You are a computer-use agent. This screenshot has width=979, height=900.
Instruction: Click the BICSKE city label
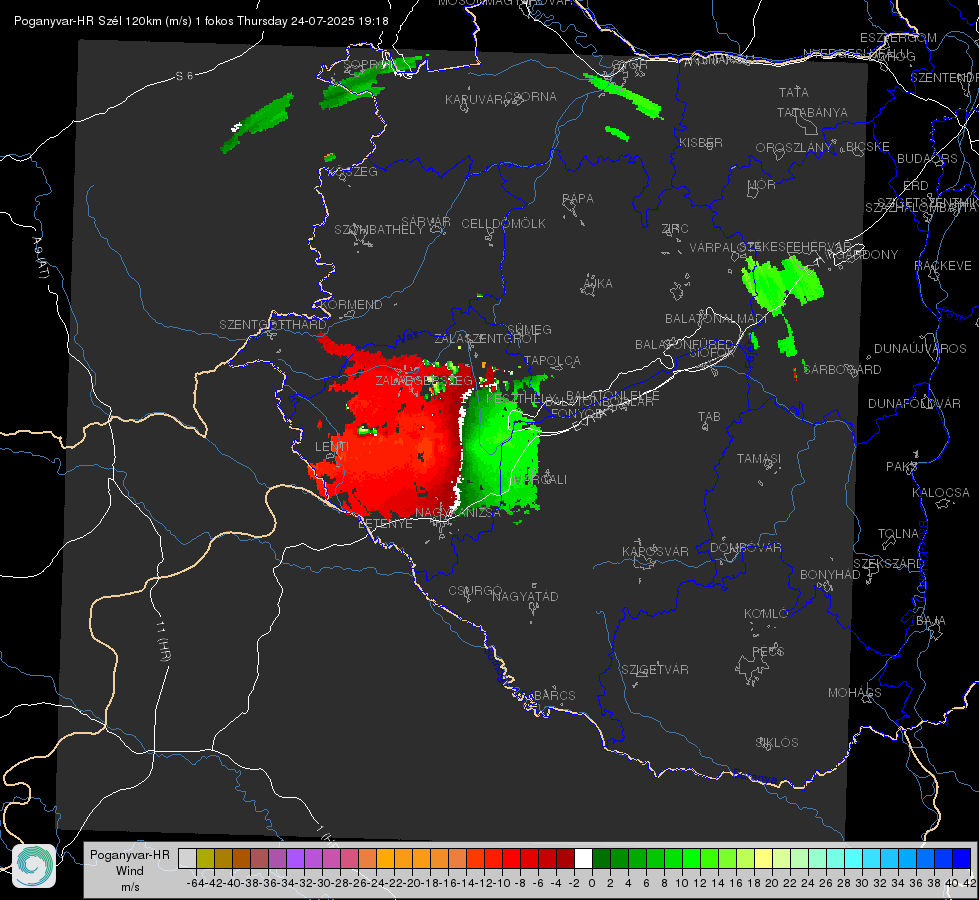tap(868, 147)
